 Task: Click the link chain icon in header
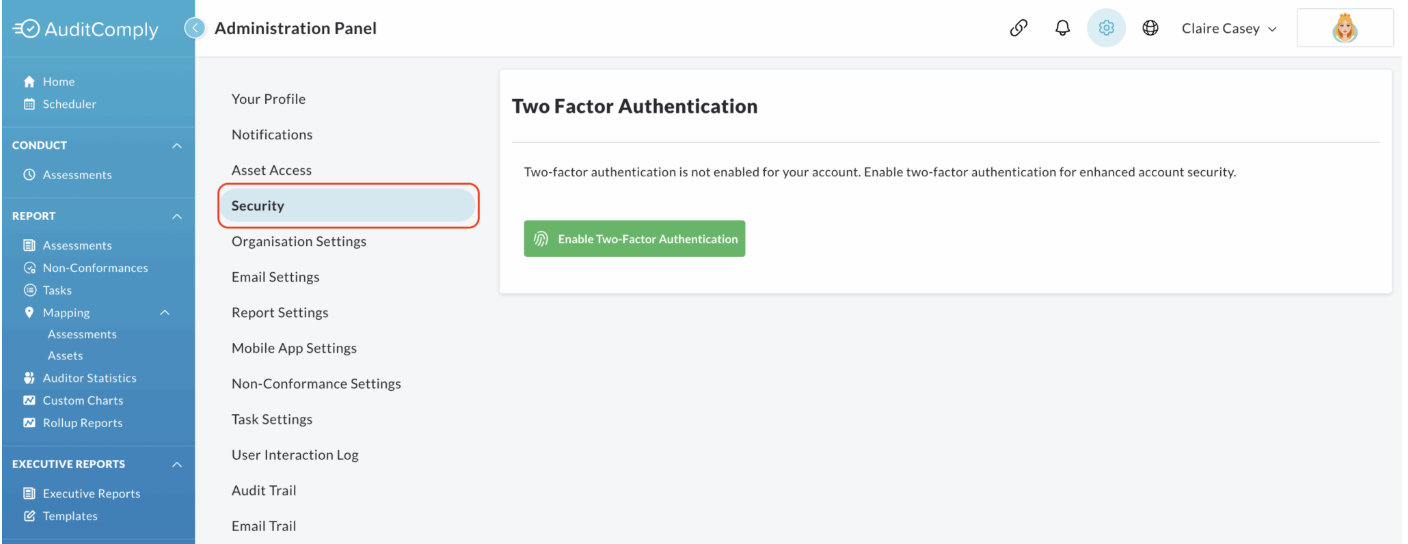tap(1018, 28)
